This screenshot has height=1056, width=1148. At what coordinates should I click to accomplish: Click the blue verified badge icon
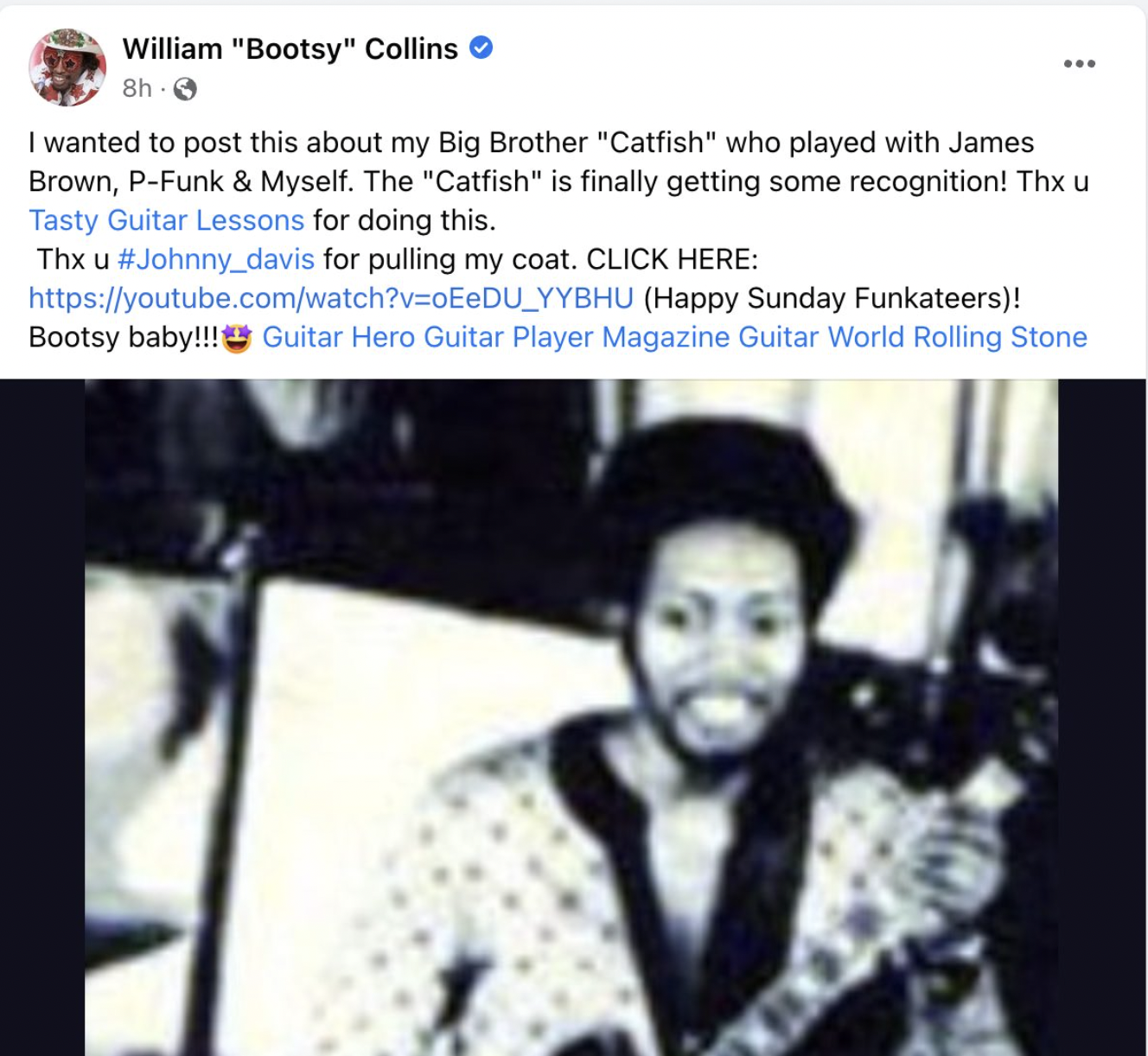click(482, 48)
